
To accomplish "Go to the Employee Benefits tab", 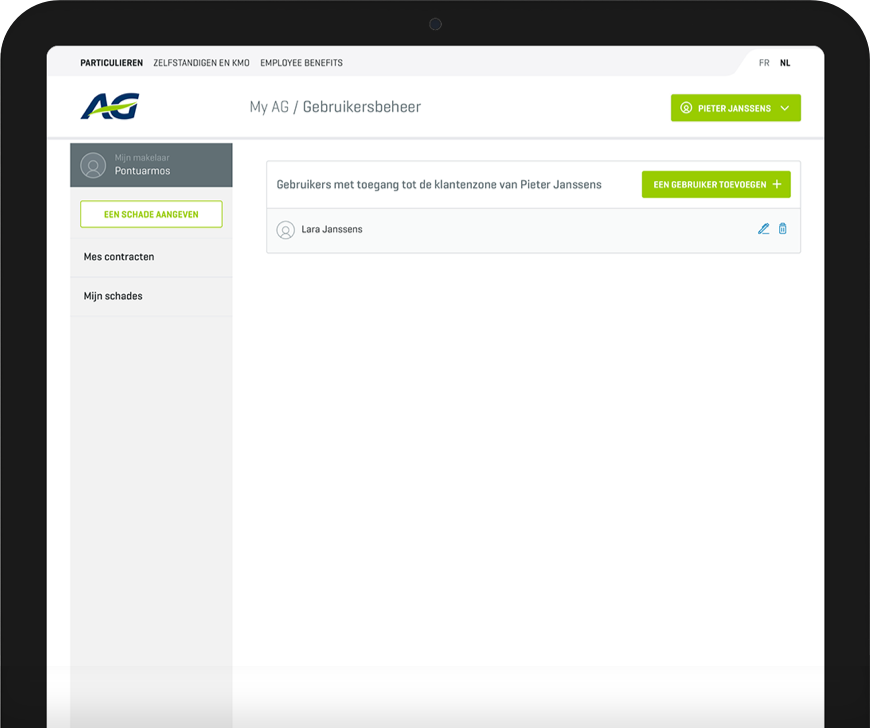I will [301, 63].
